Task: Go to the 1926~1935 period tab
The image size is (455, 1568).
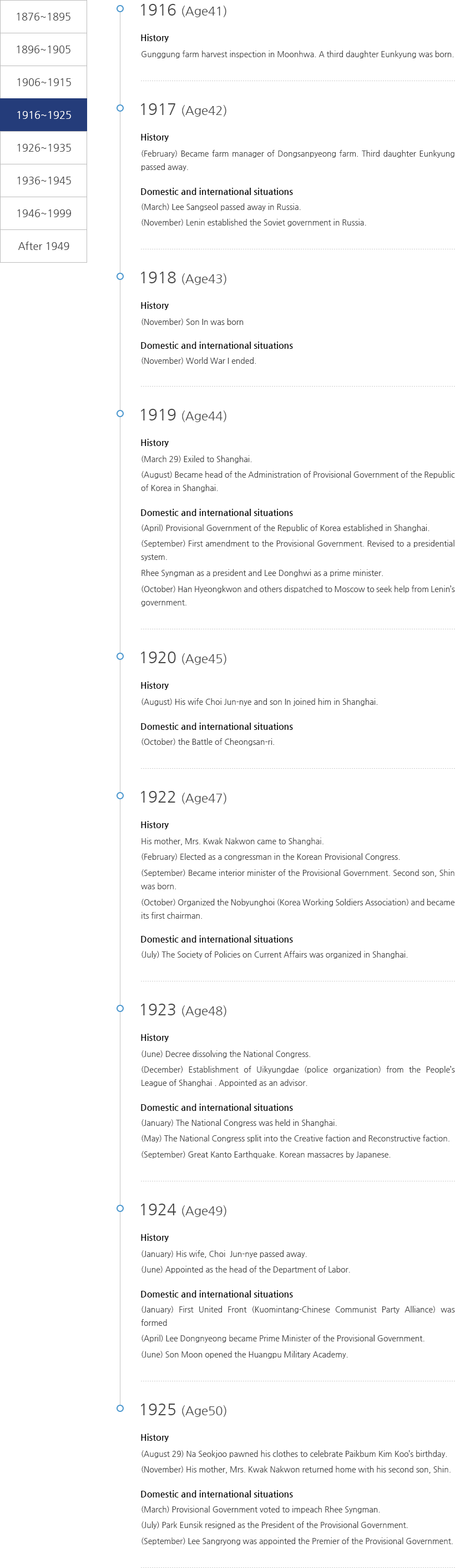Action: click(43, 148)
